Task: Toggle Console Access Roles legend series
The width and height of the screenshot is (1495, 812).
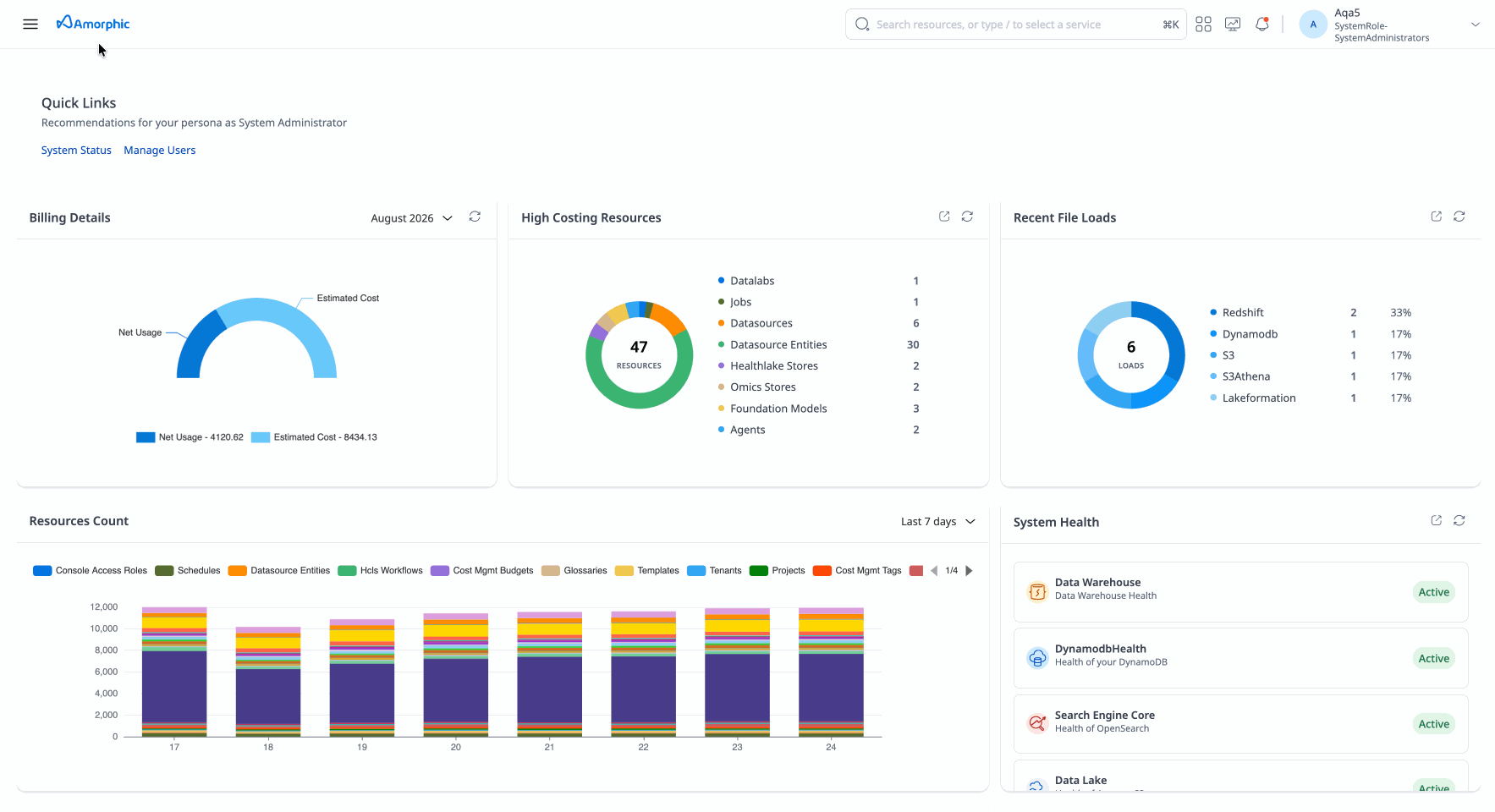Action: (x=90, y=571)
